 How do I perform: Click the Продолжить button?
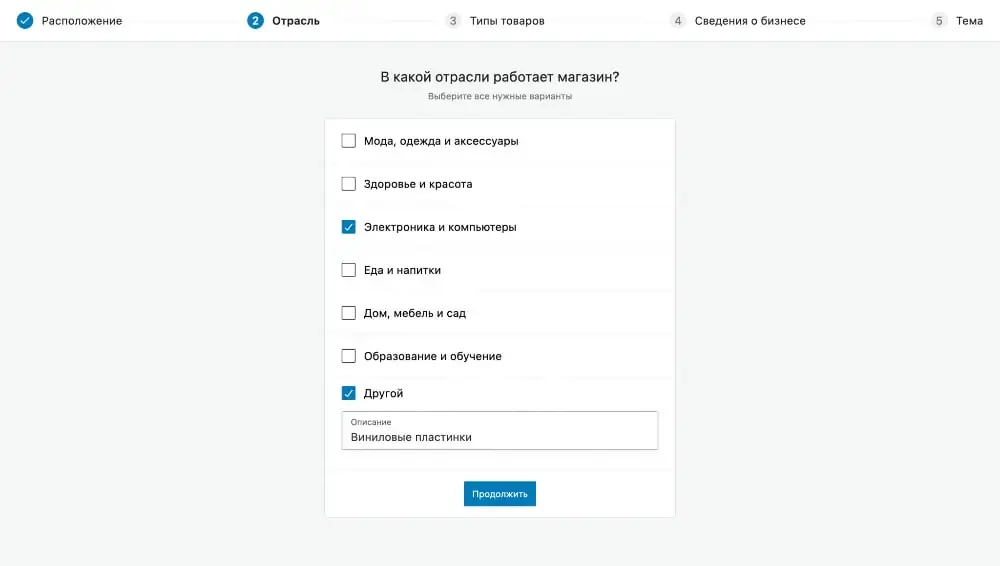(x=499, y=494)
